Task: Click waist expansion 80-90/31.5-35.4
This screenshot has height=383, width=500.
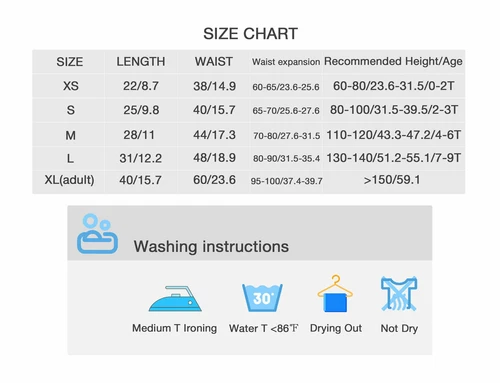Action: pos(286,159)
